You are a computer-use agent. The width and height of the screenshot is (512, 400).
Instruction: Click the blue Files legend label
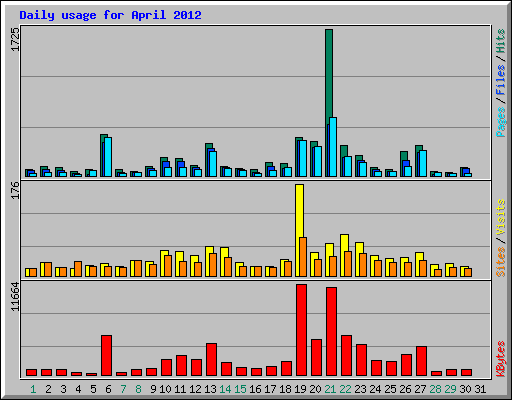click(x=500, y=80)
